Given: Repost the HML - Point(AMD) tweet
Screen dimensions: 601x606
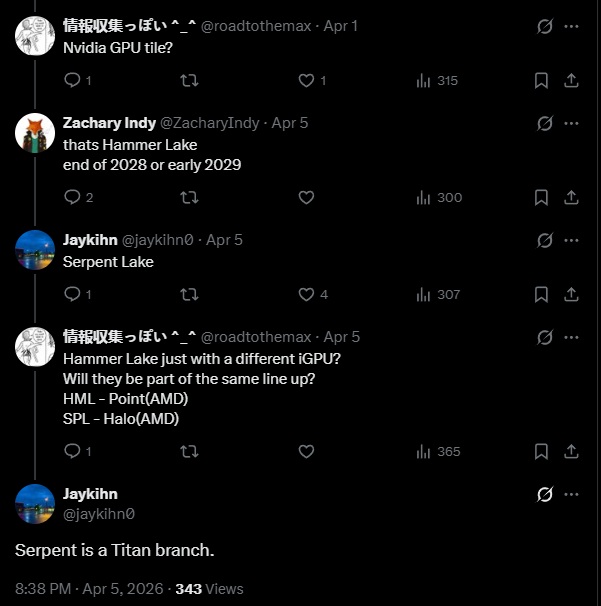Looking at the screenshot, I should (188, 451).
